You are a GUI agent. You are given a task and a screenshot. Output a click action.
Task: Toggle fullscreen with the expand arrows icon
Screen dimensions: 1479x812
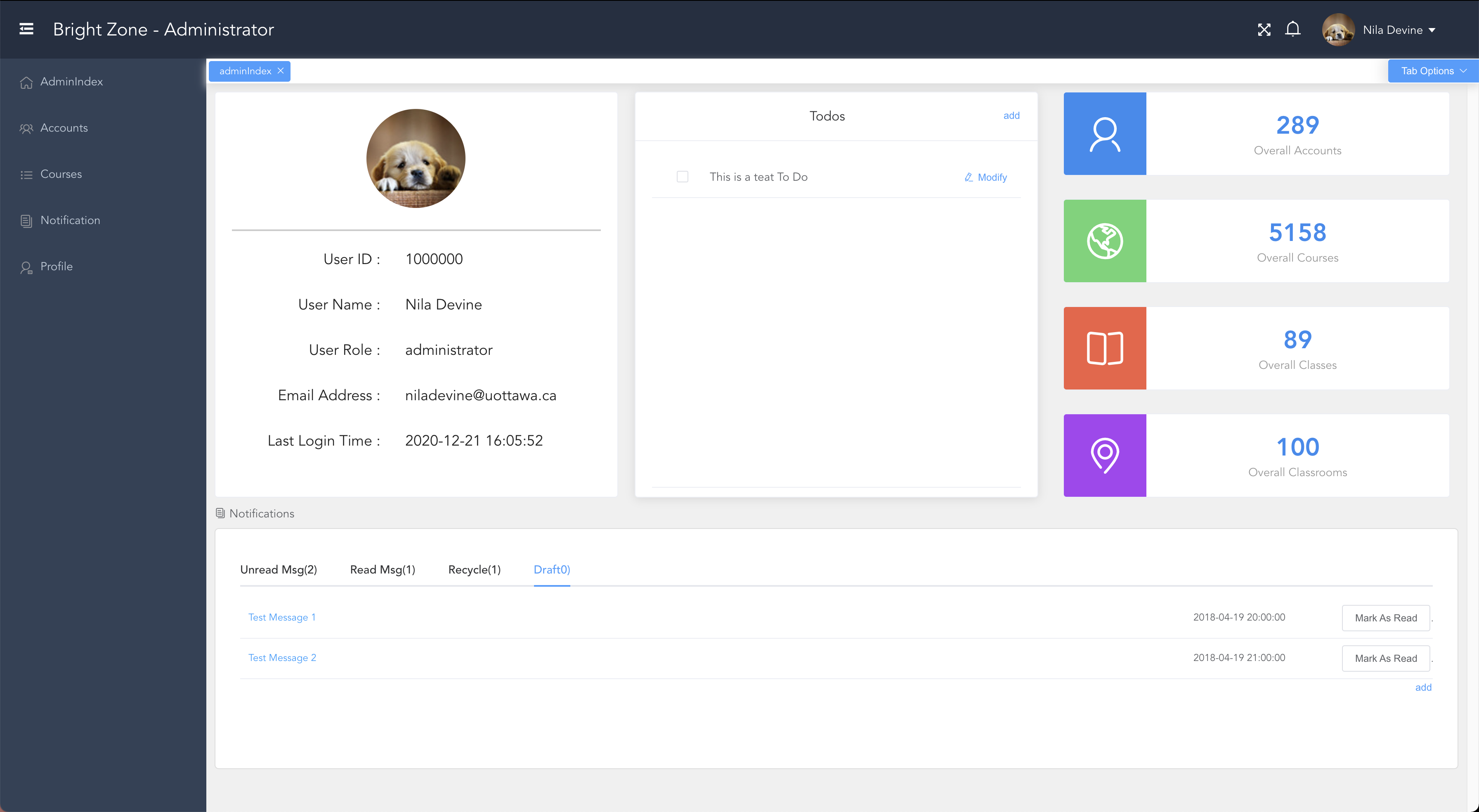[1264, 30]
